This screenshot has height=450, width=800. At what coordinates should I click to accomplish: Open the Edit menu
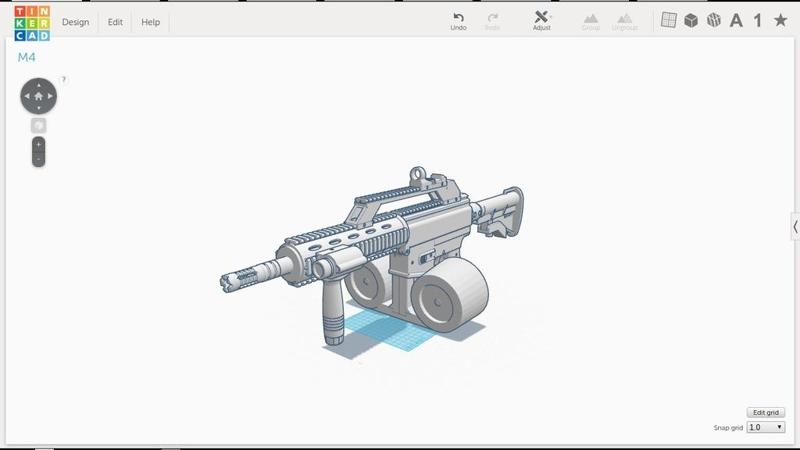click(x=115, y=22)
